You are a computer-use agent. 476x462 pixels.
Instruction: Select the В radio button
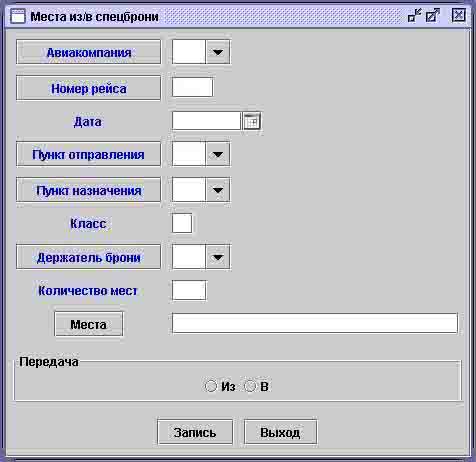(250, 386)
